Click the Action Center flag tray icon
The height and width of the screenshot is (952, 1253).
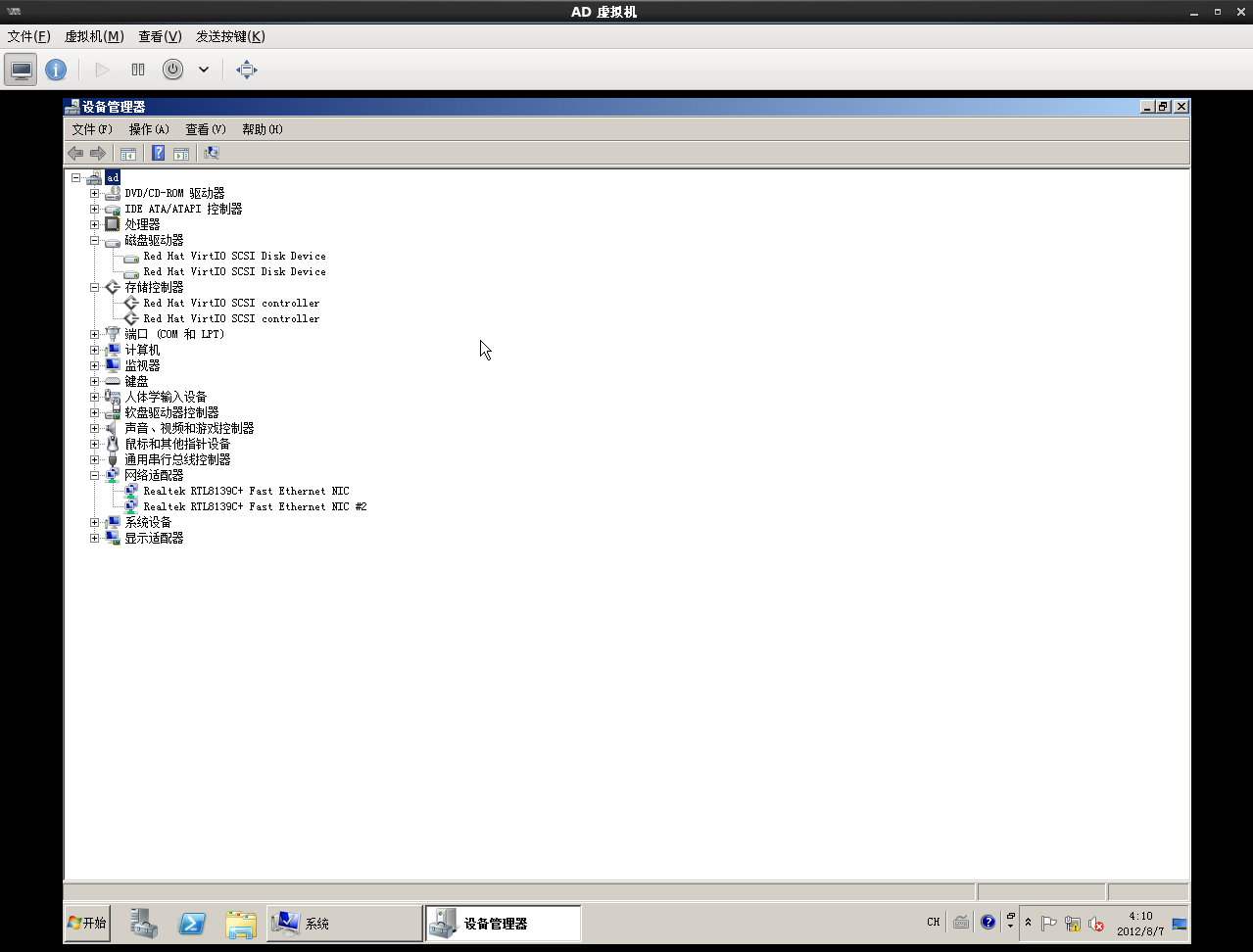pos(1048,923)
